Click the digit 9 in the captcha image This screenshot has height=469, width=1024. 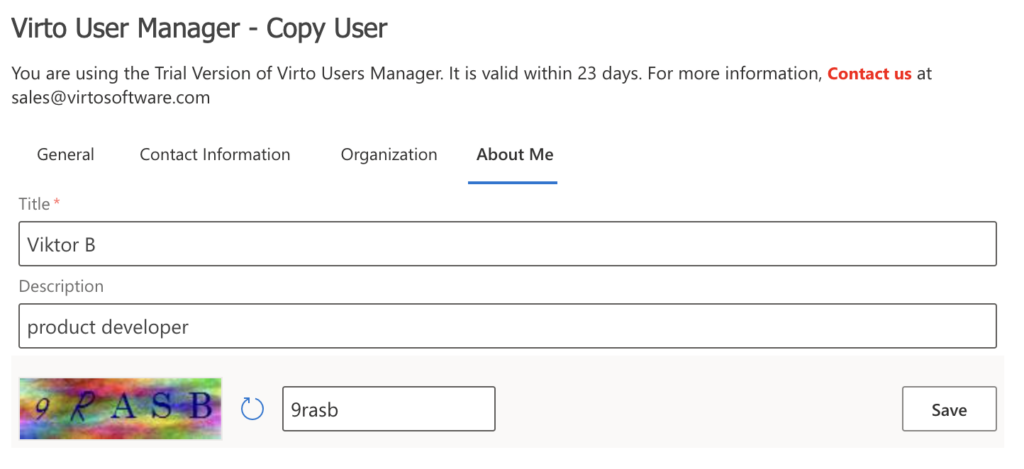tap(42, 407)
